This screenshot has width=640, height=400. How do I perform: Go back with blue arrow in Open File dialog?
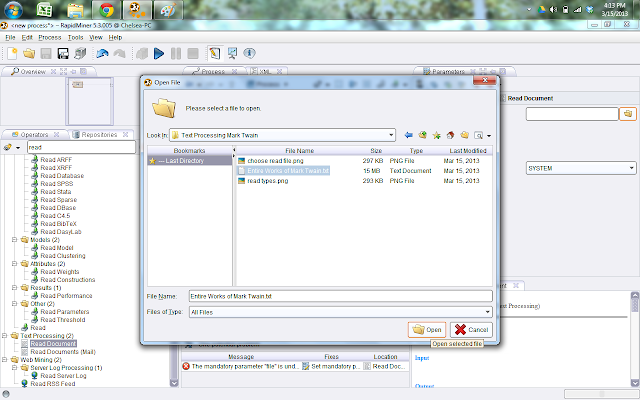(x=408, y=135)
